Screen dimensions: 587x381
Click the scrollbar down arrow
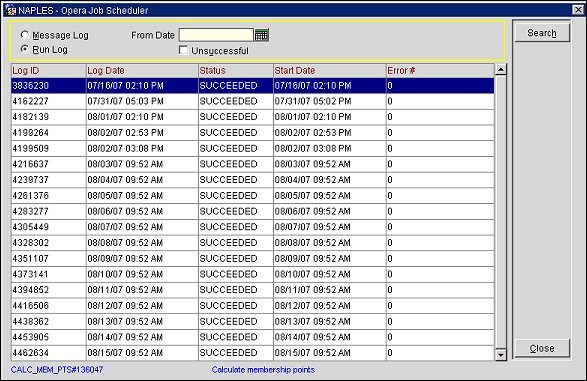(501, 354)
